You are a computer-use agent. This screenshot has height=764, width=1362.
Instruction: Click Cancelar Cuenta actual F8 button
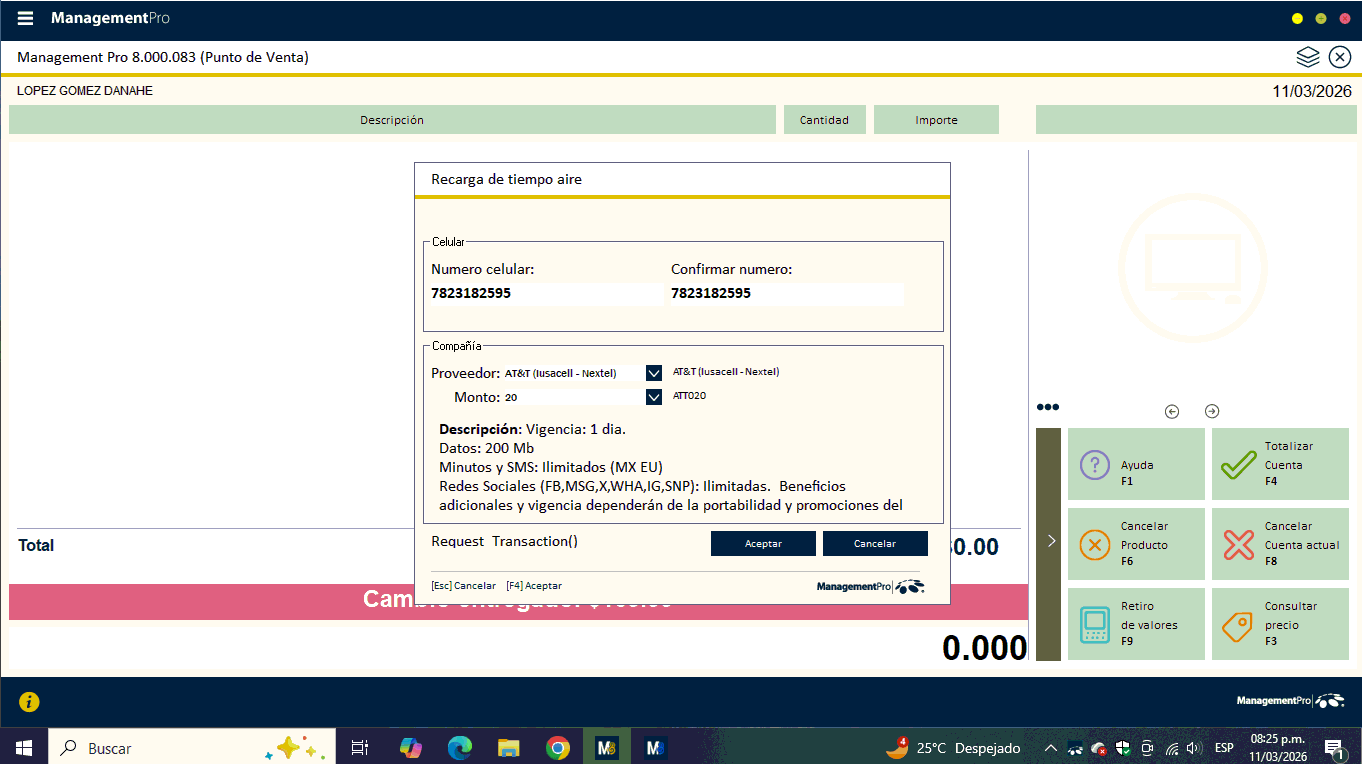(1280, 544)
